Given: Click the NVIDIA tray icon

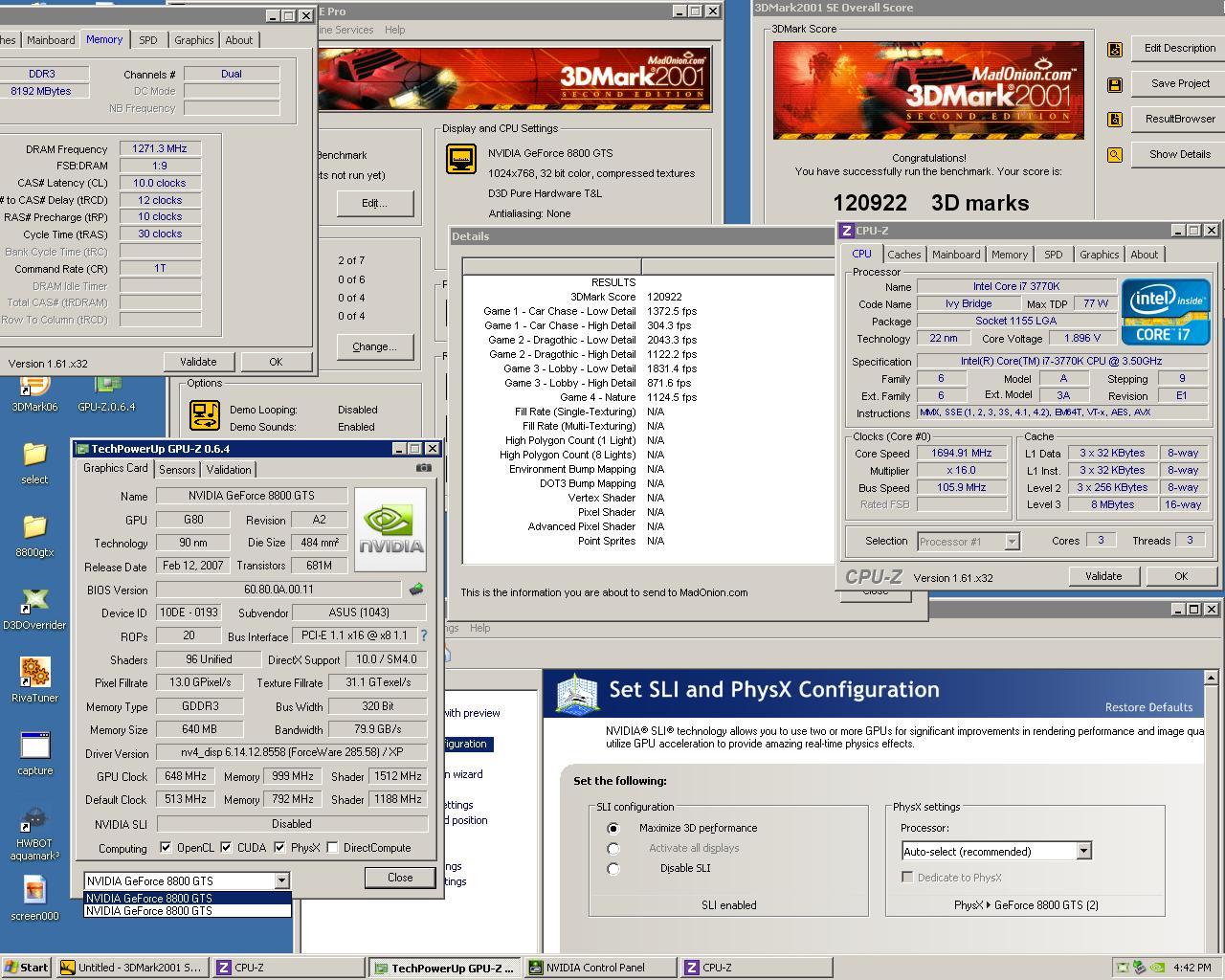Looking at the screenshot, I should click(x=1157, y=968).
